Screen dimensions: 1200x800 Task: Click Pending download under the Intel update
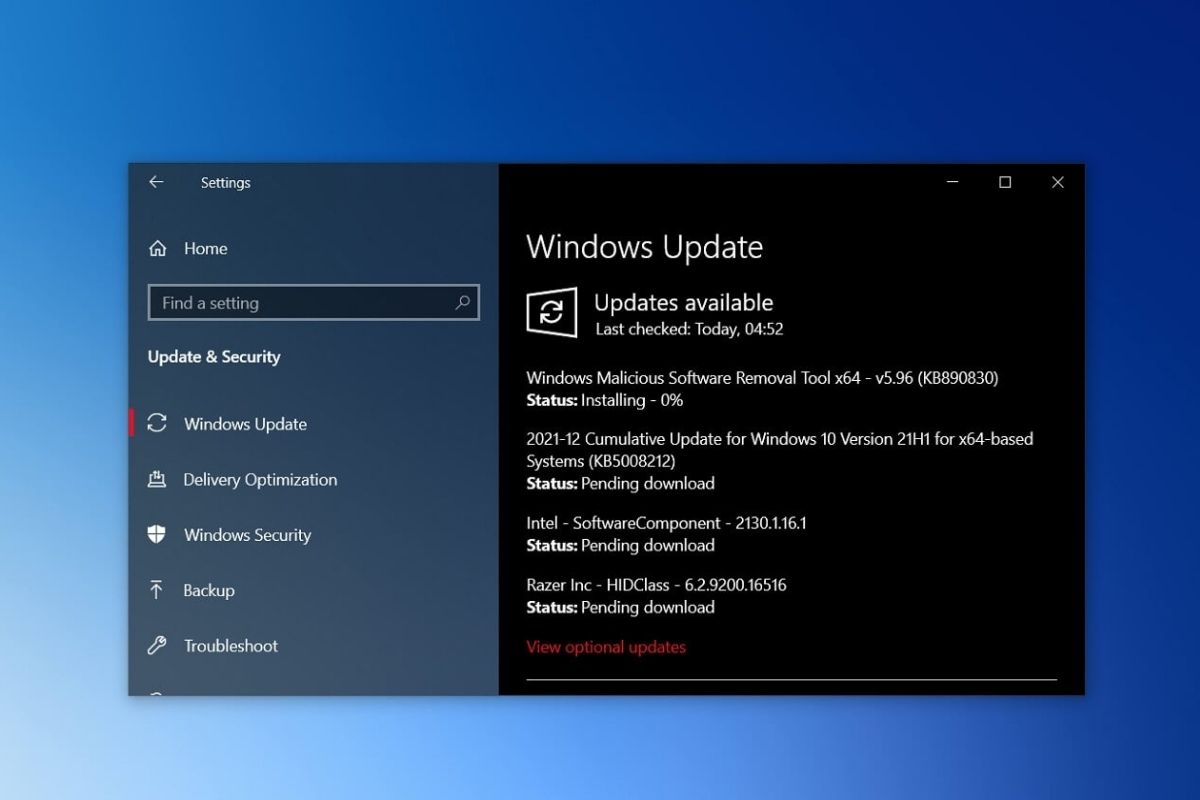click(648, 545)
